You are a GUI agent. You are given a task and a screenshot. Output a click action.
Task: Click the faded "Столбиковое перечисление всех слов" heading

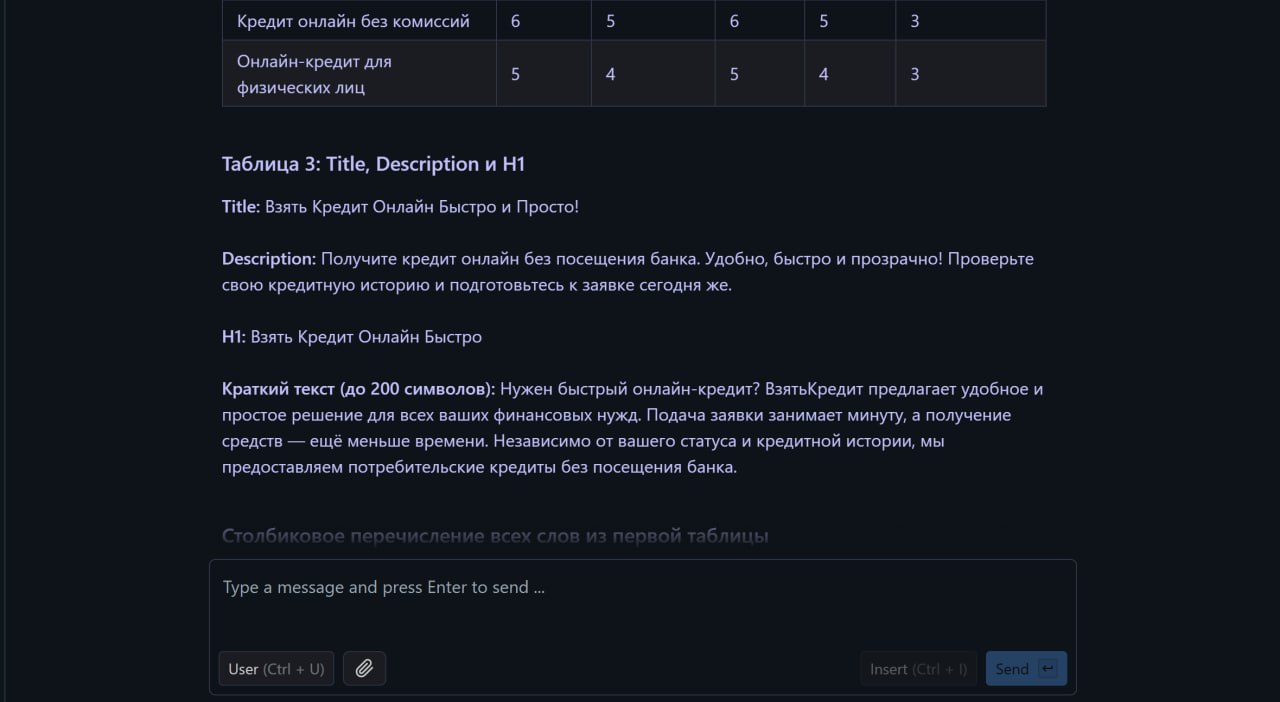click(x=495, y=536)
